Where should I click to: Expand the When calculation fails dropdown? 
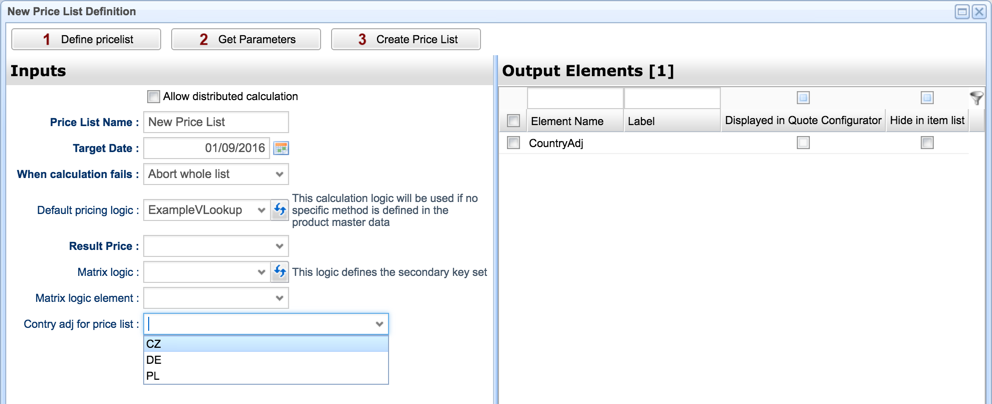coord(278,174)
